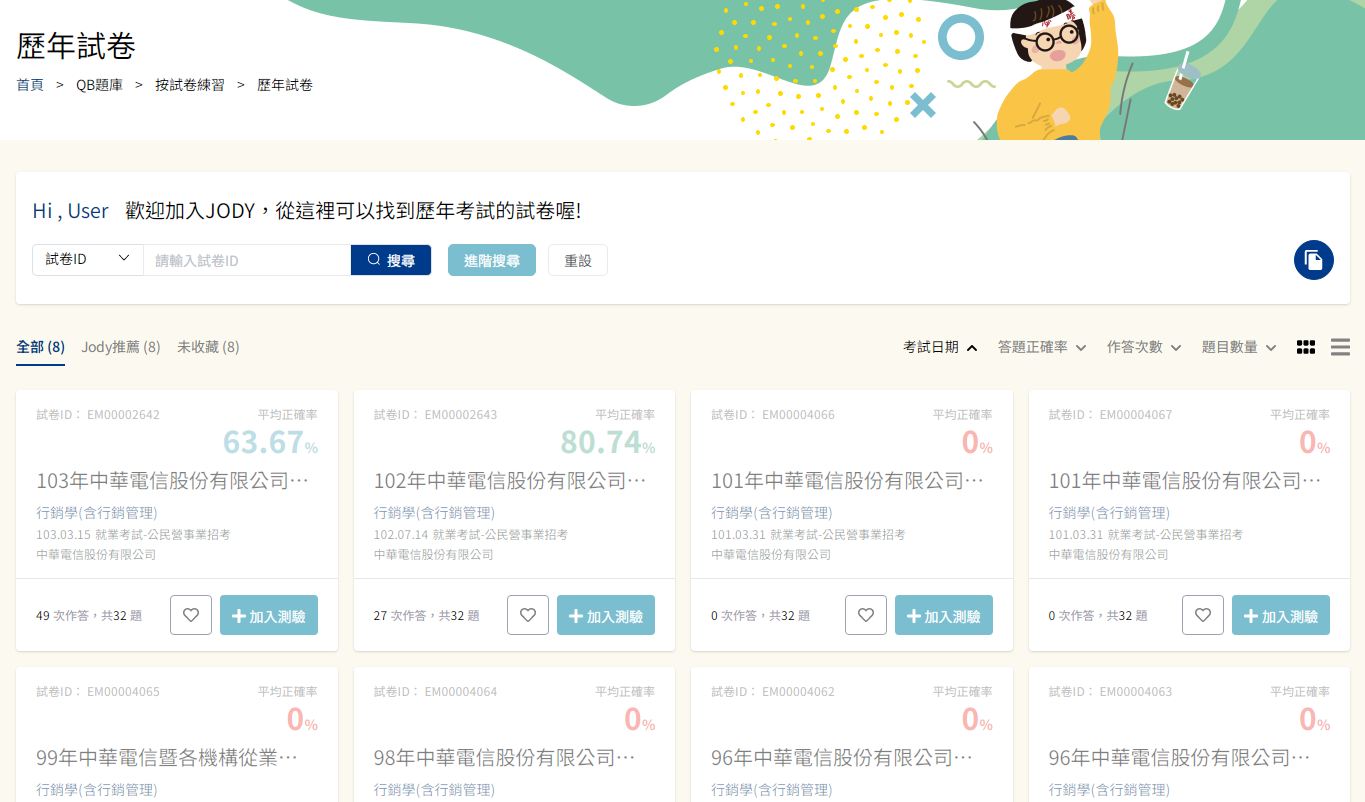Viewport: 1365px width, 802px height.
Task: Add exam EM00004067 with 加入測驗
Action: point(1281,615)
